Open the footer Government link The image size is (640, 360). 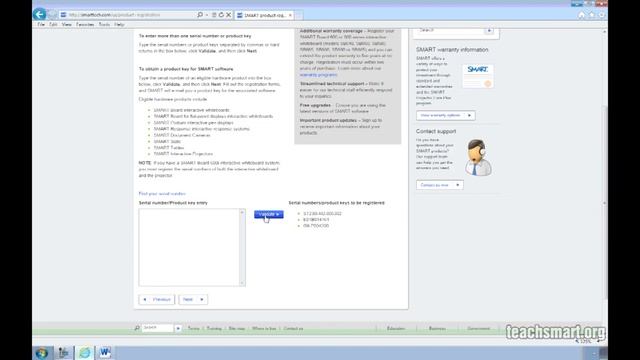coord(478,329)
